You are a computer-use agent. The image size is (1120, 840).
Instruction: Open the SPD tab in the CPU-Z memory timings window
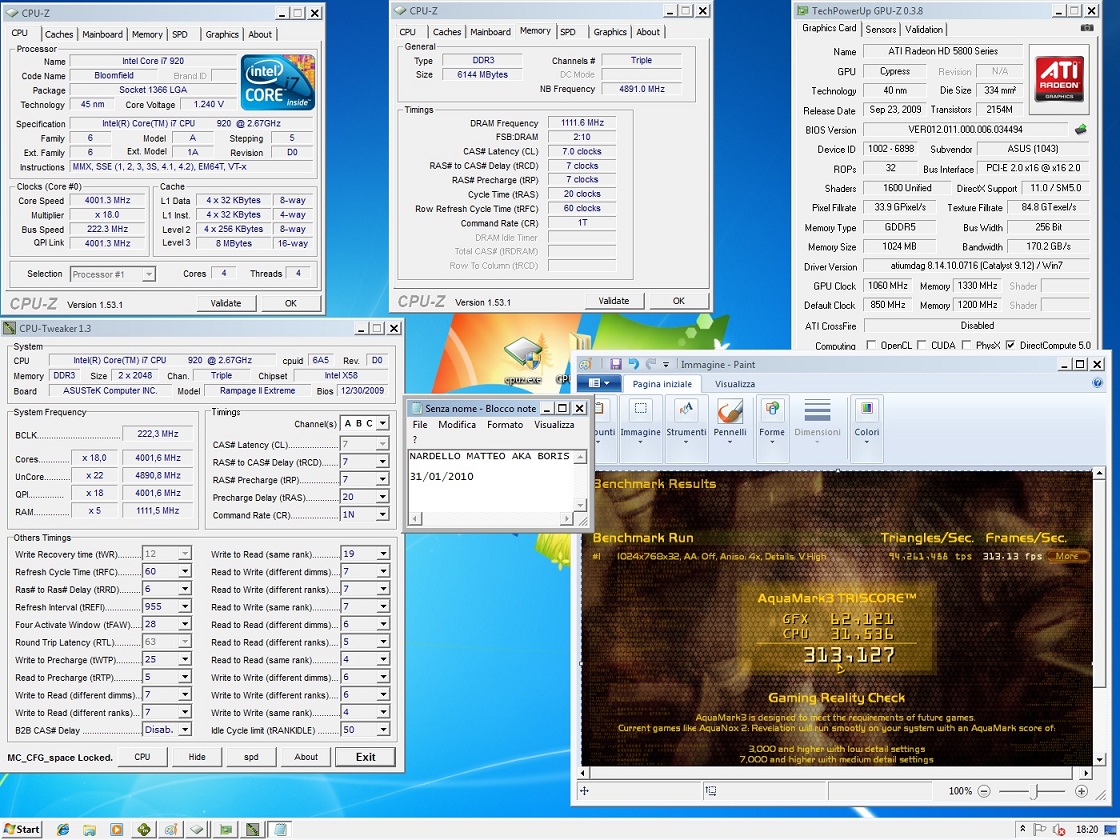point(568,32)
